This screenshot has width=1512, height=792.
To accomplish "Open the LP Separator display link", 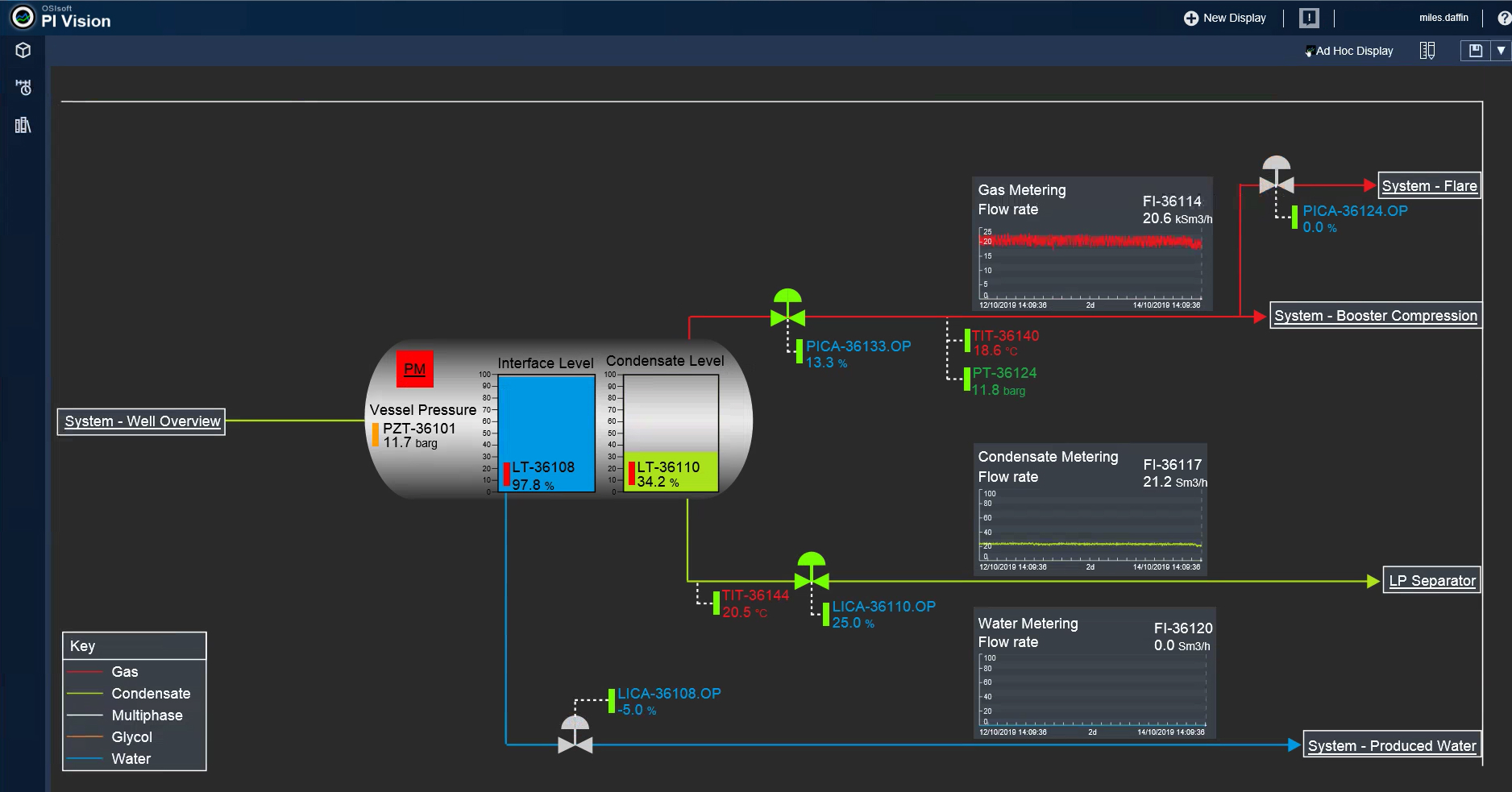I will point(1431,579).
